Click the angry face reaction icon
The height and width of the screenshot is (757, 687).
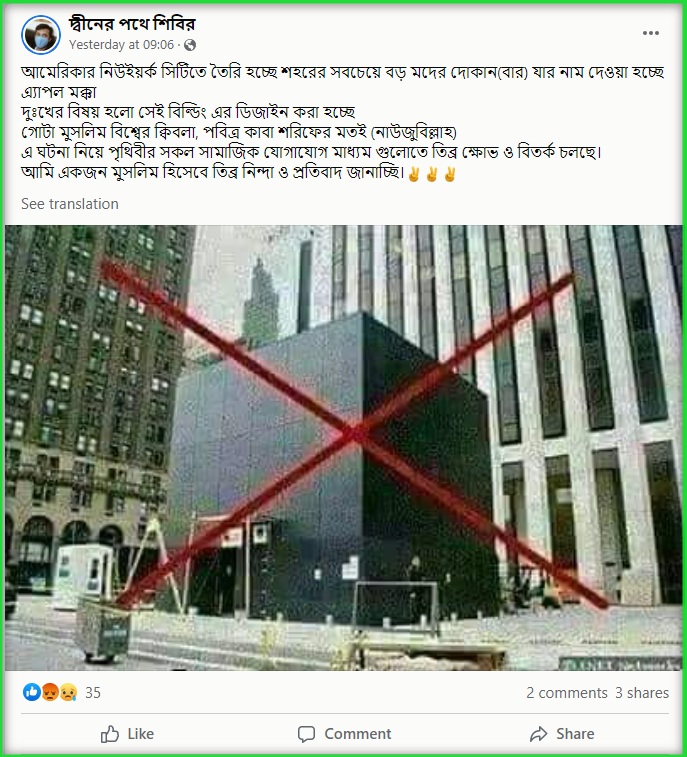click(50, 692)
